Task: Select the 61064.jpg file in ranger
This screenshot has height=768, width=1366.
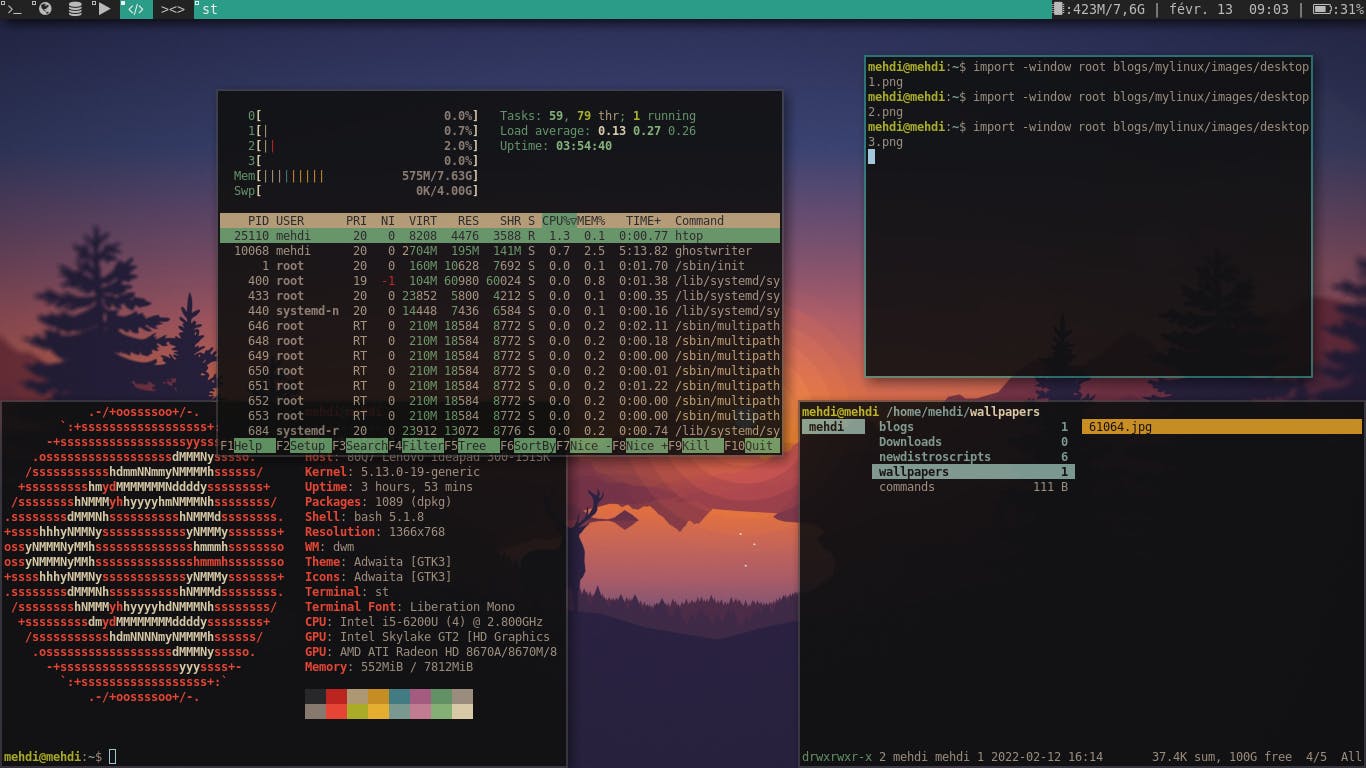Action: 1221,427
